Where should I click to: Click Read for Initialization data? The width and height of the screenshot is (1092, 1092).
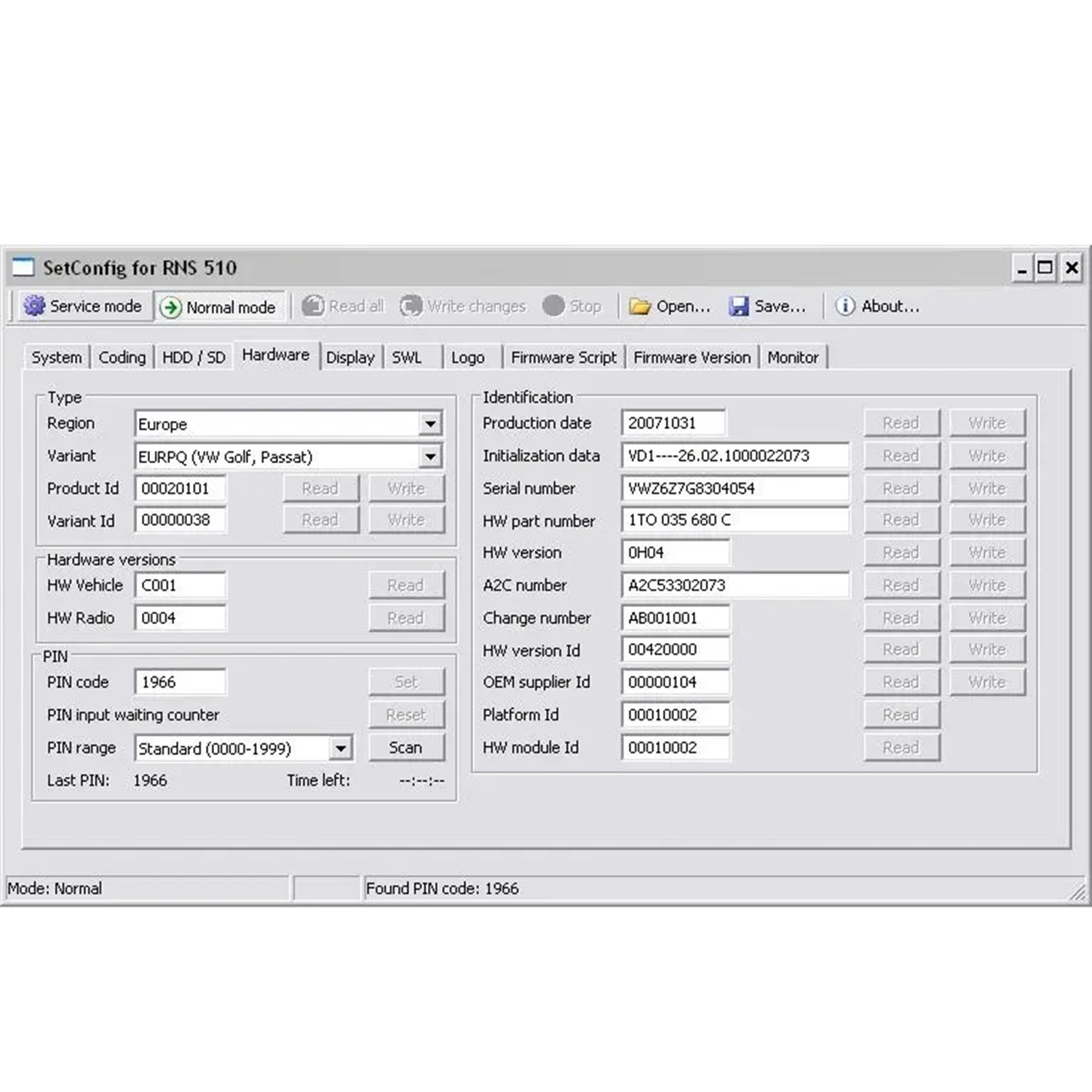coord(901,456)
